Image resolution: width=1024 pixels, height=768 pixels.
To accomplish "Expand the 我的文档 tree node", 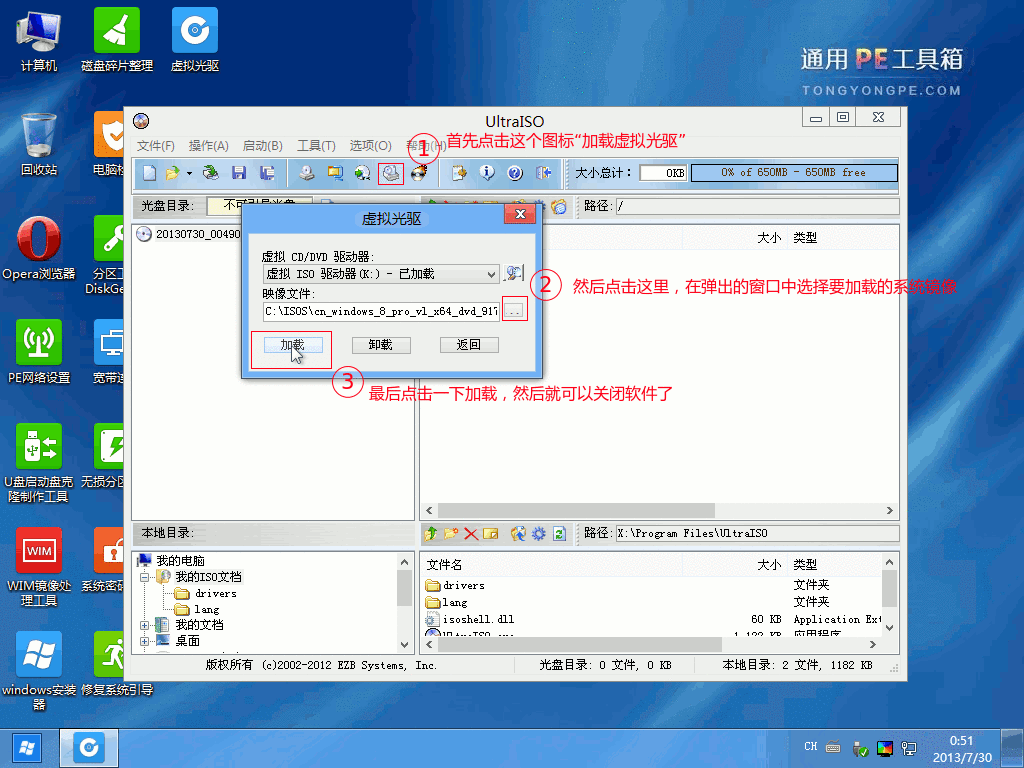I will [x=144, y=625].
